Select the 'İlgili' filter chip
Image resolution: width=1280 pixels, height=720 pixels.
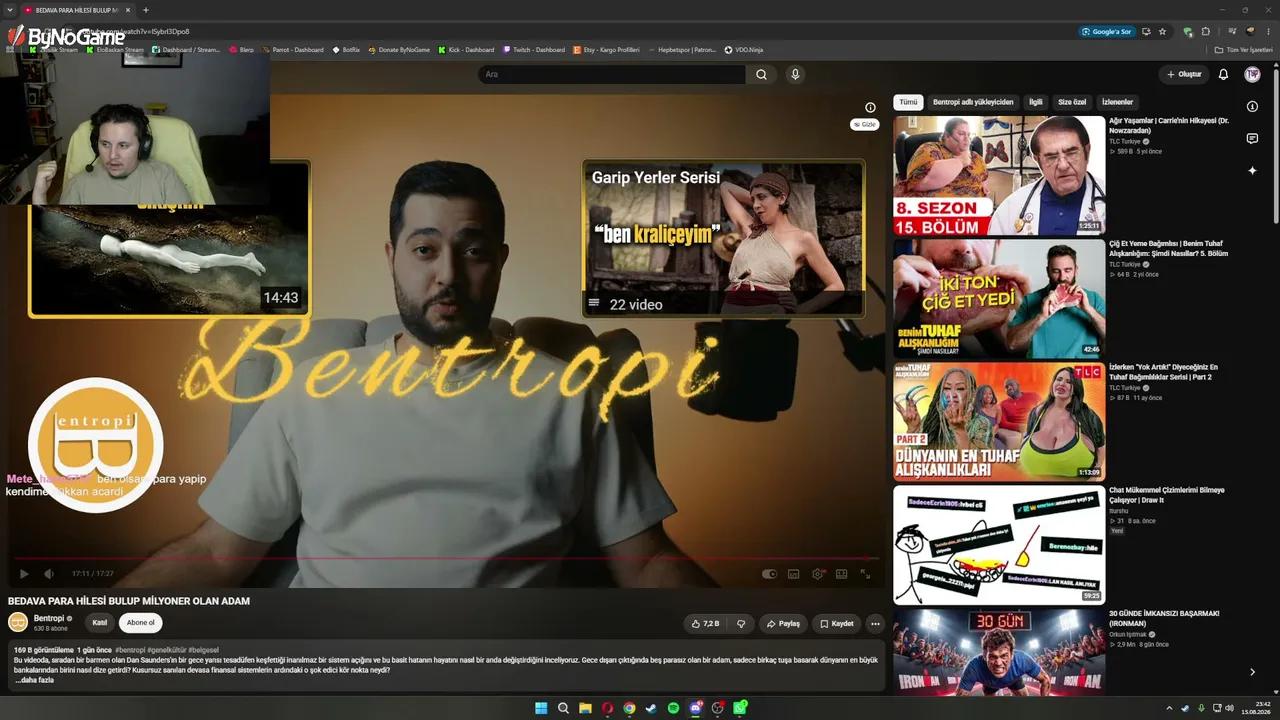point(1036,102)
